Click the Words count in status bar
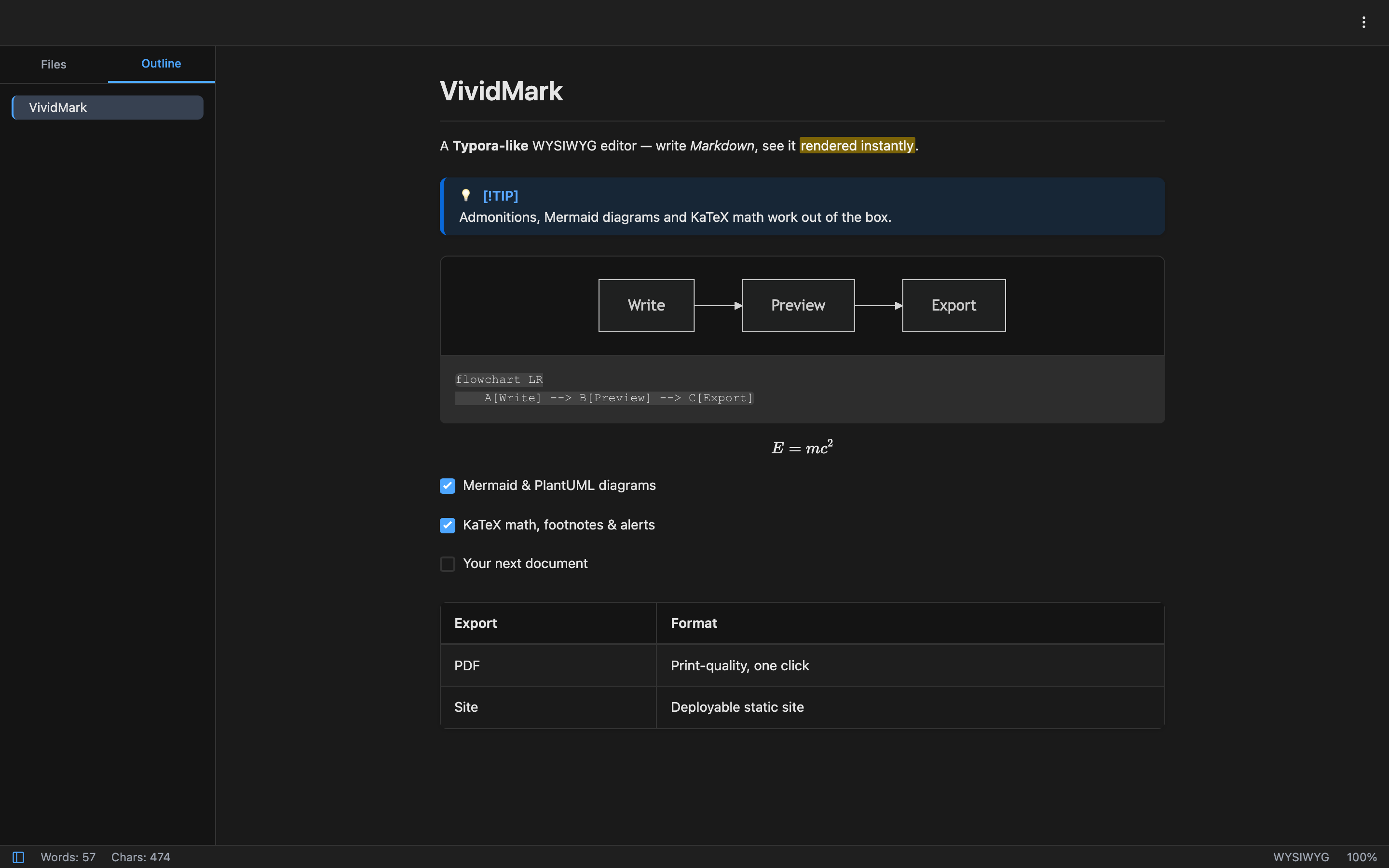This screenshot has width=1389, height=868. [68, 856]
